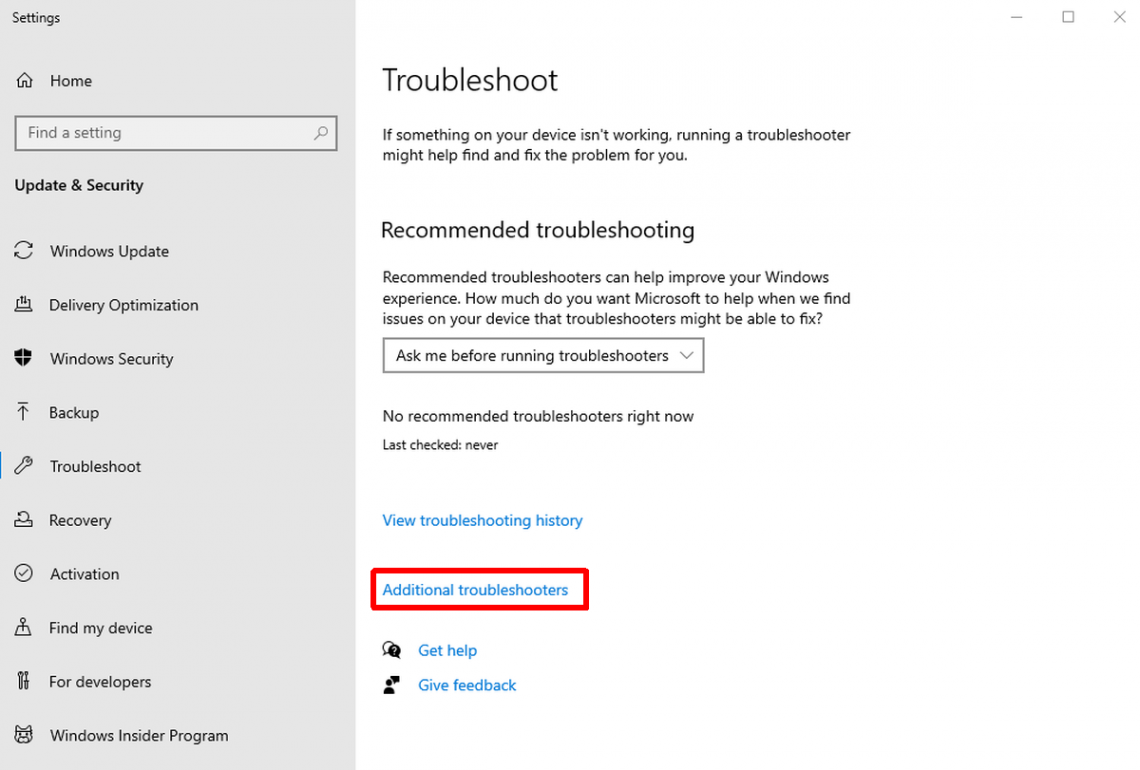Select the Windows Update sidebar icon
The height and width of the screenshot is (770, 1140).
pyautogui.click(x=24, y=251)
